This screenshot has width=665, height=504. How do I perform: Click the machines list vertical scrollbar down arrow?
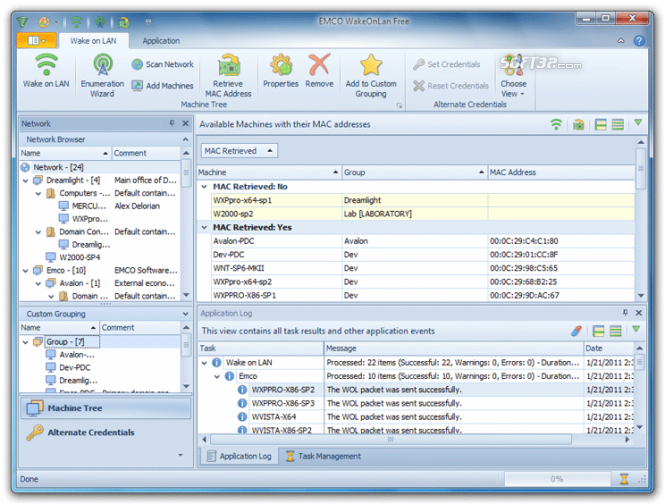641,295
